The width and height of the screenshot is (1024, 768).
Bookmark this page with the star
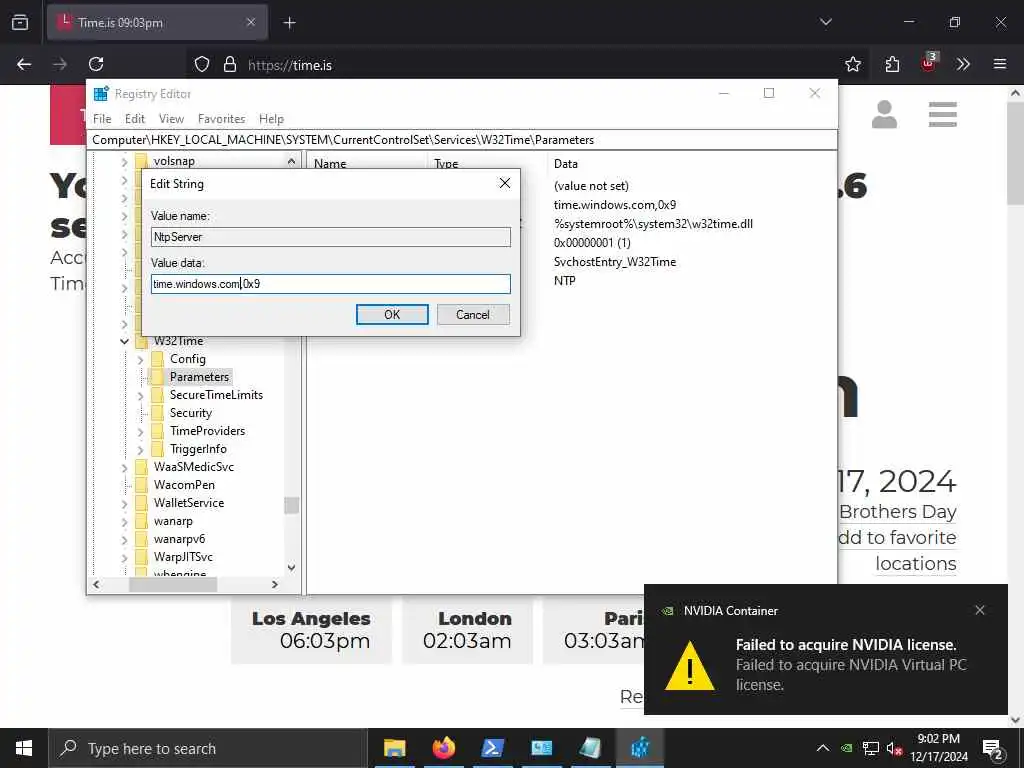point(852,64)
